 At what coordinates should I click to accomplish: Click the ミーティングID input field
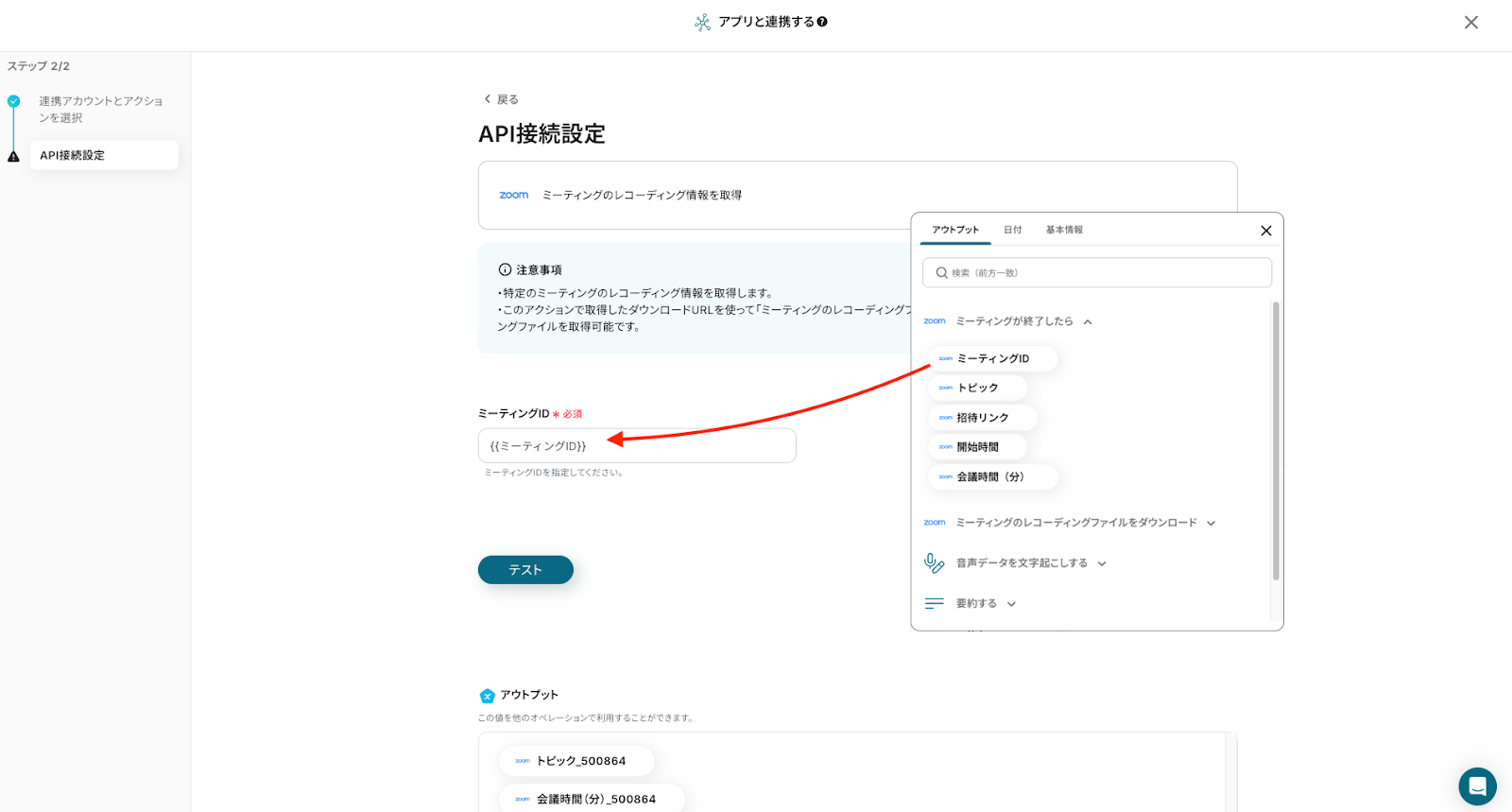(636, 446)
